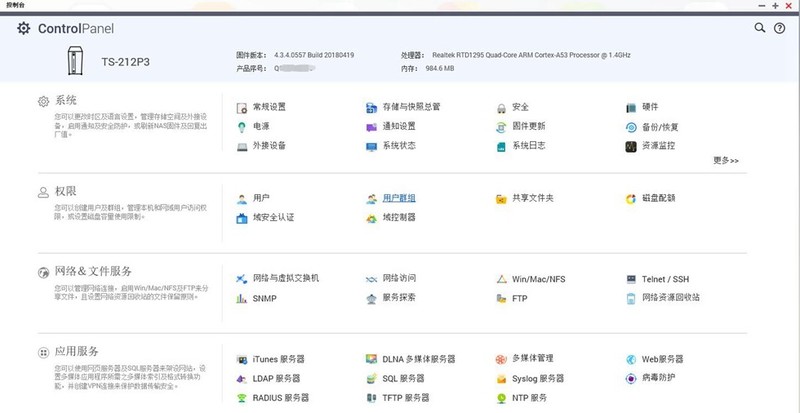Click the RADIUS 服务器 link
This screenshot has height=413, width=800.
pyautogui.click(x=281, y=398)
